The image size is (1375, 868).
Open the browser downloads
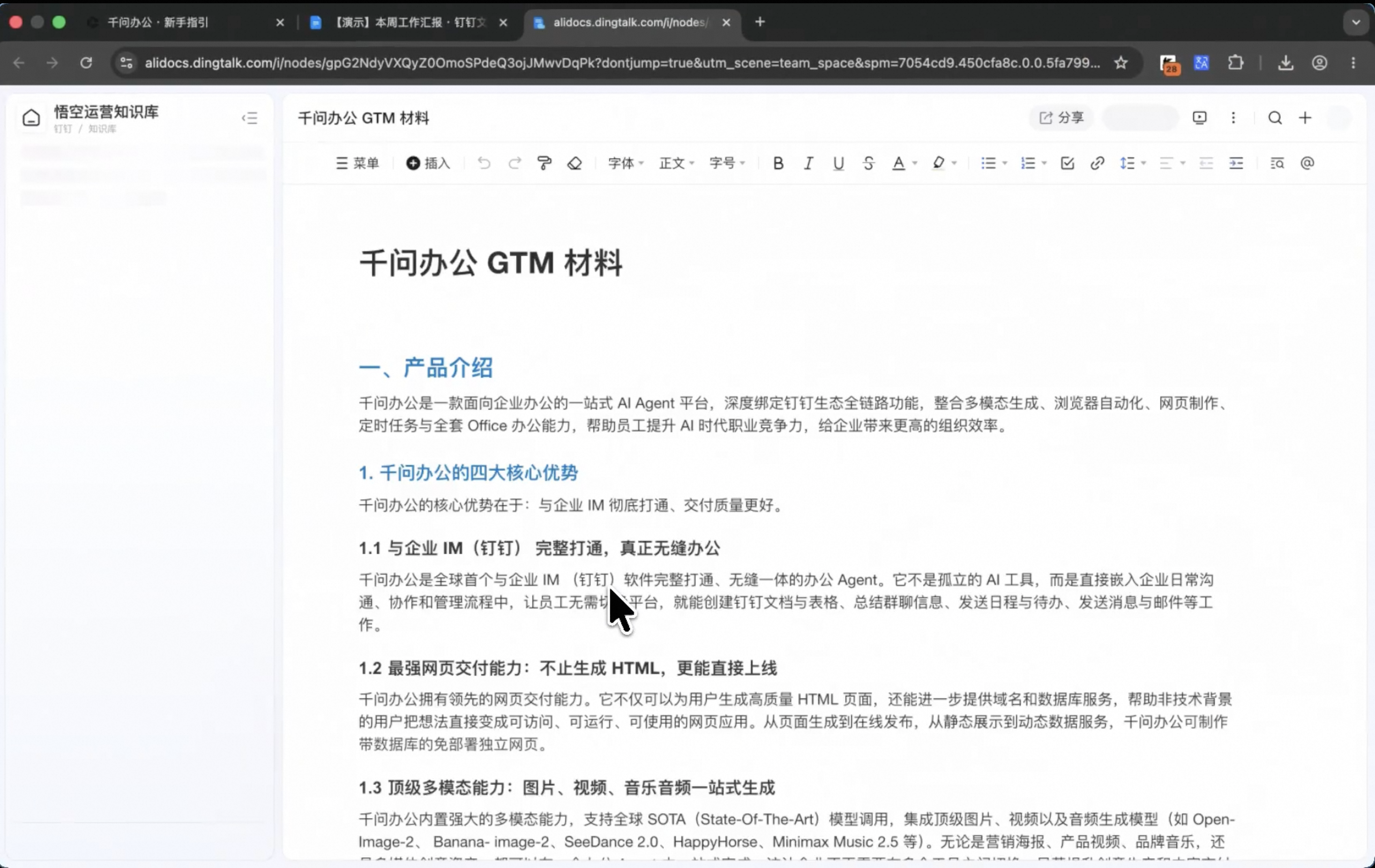1285,63
